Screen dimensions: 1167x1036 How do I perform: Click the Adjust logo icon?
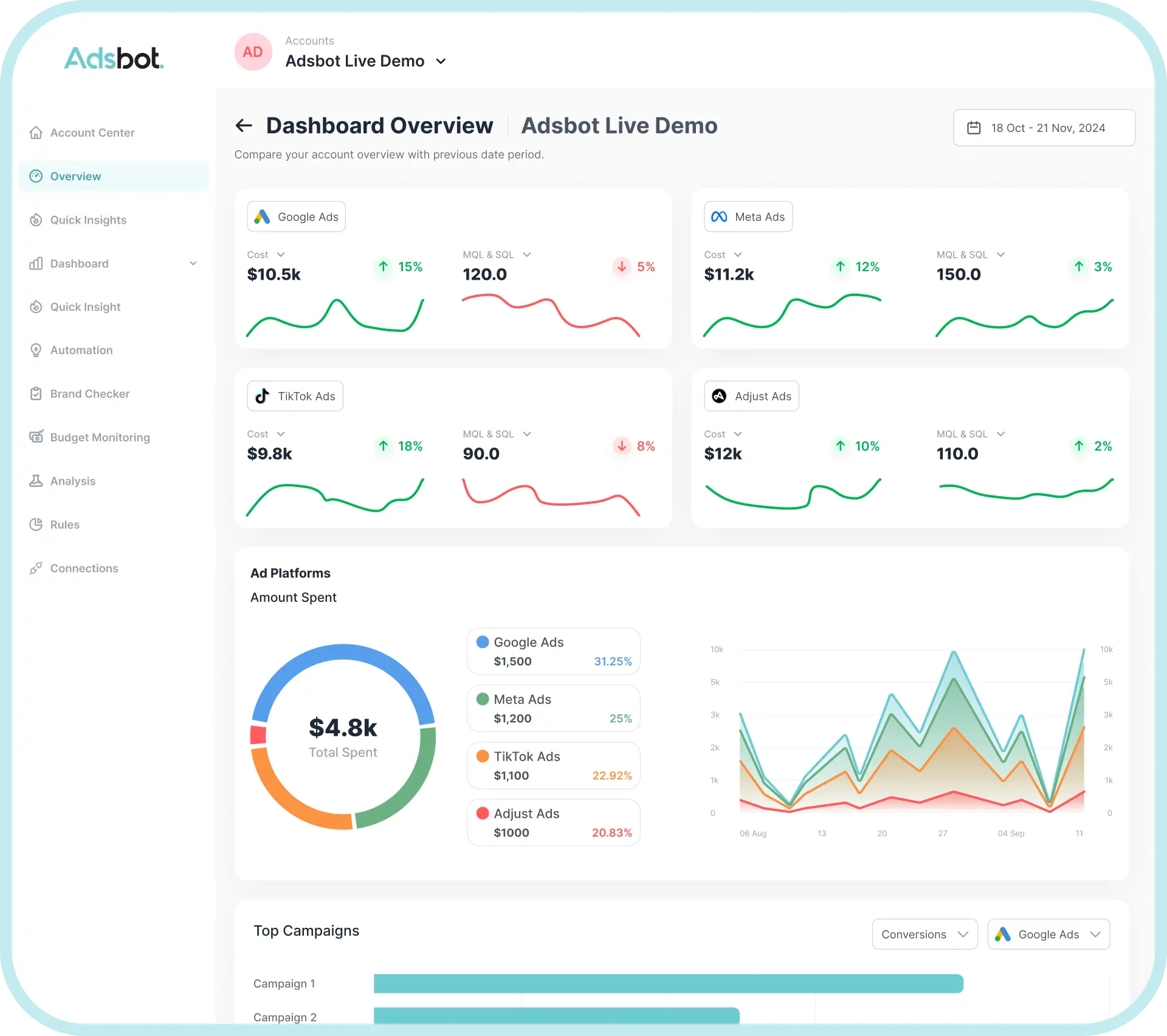[719, 396]
